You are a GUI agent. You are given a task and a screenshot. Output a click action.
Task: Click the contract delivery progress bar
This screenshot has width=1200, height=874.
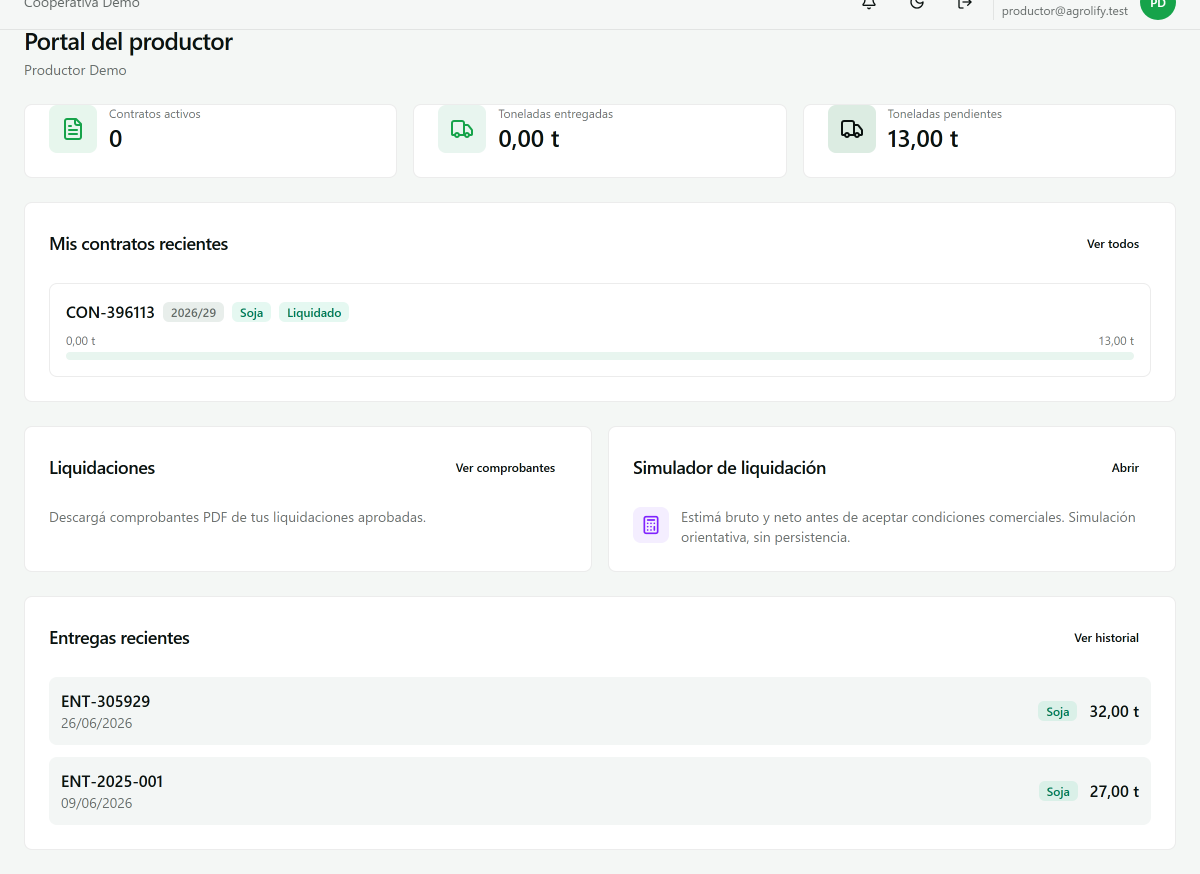coord(600,356)
